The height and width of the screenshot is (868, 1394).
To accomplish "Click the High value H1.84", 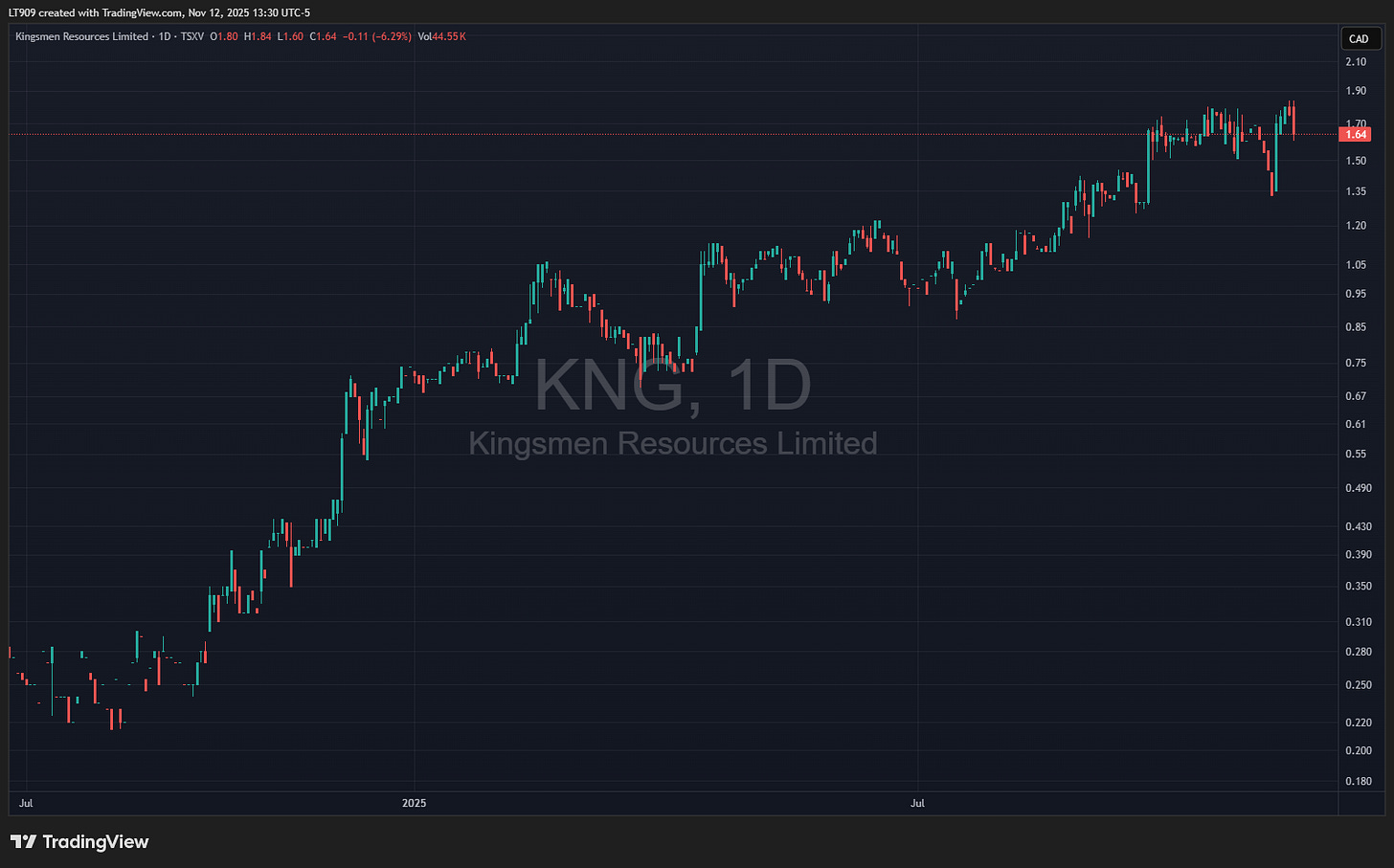I will tap(258, 36).
